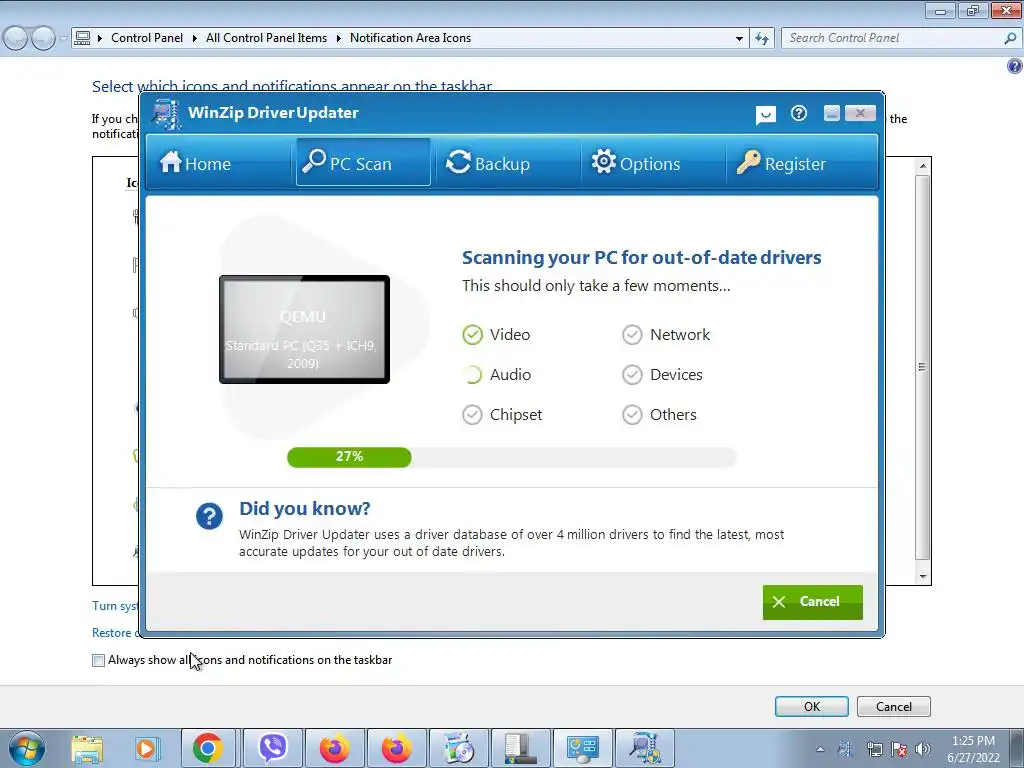Click the Forward navigation button in Control Panel
Viewport: 1024px width, 768px height.
pyautogui.click(x=43, y=39)
